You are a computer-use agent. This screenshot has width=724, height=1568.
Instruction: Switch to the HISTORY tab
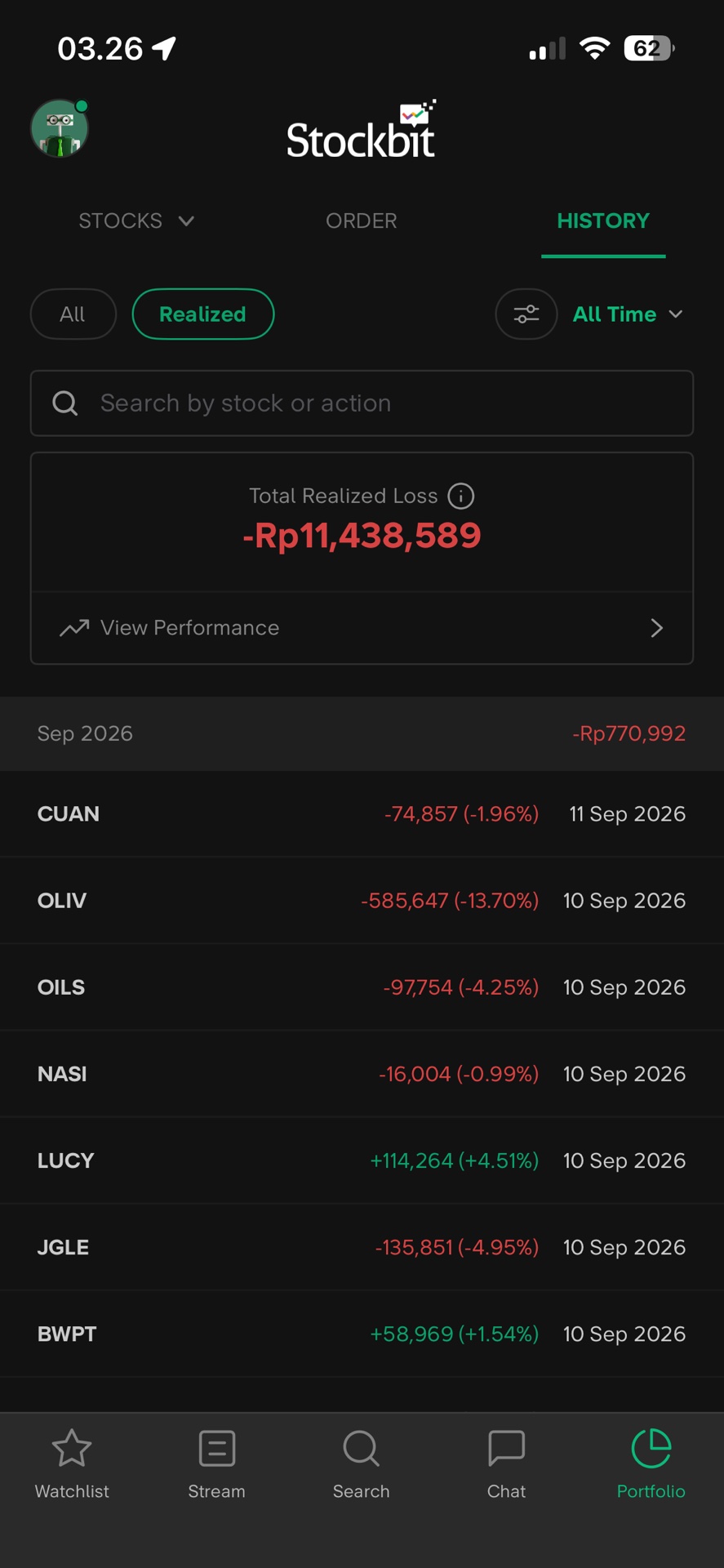pos(603,220)
